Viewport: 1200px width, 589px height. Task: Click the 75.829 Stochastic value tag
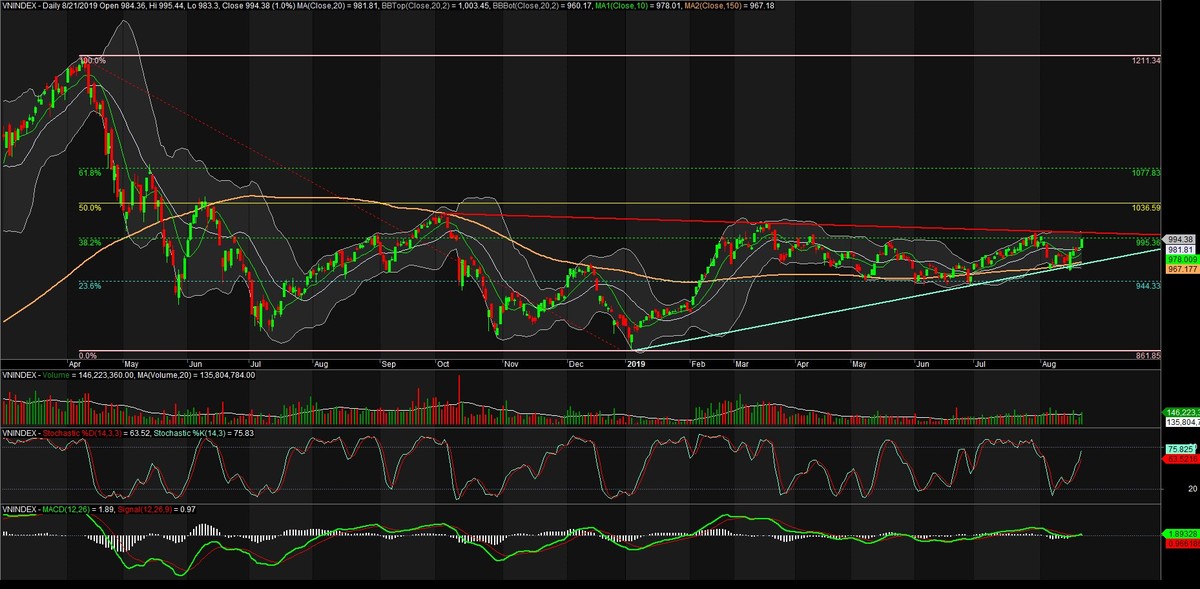tap(1181, 449)
